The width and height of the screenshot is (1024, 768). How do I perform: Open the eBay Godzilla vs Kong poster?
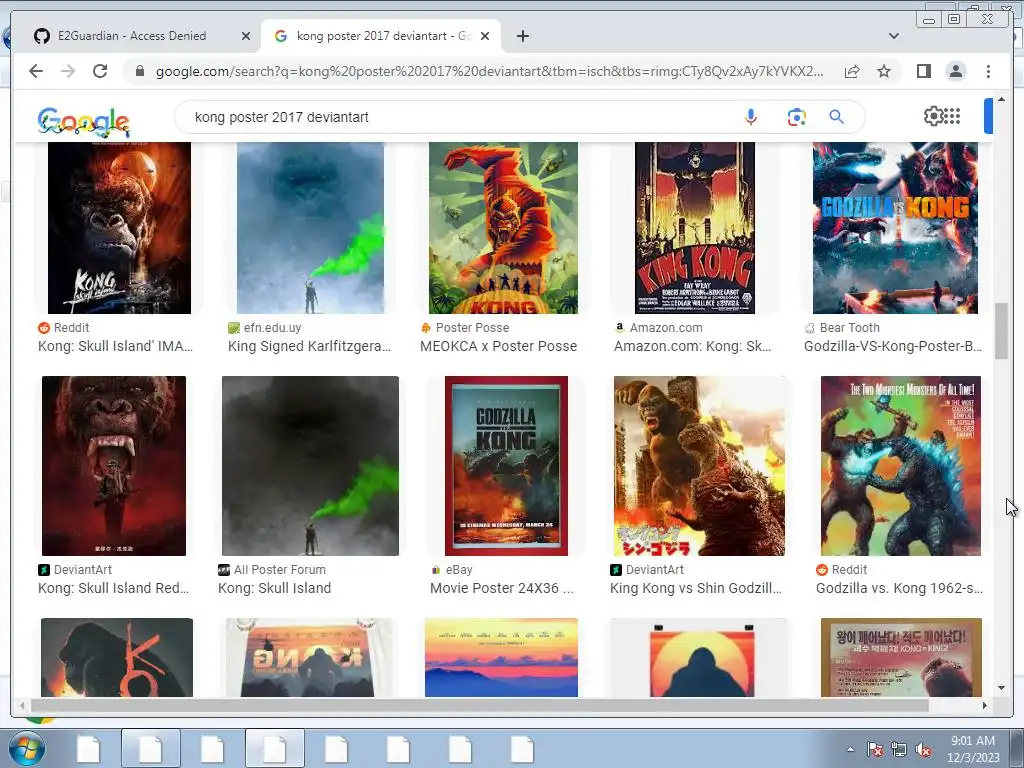tap(506, 466)
